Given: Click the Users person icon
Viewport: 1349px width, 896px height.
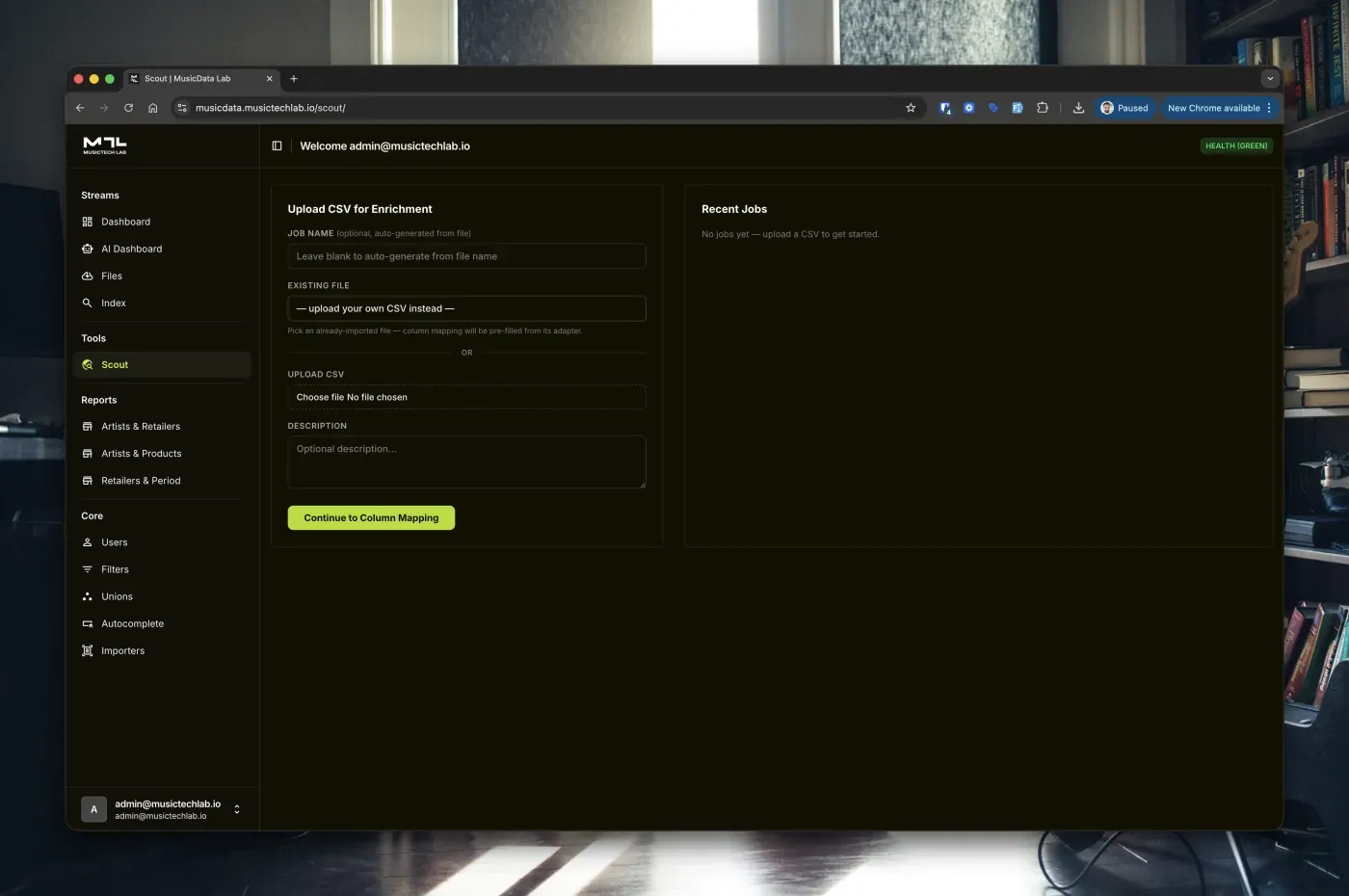Looking at the screenshot, I should point(88,542).
